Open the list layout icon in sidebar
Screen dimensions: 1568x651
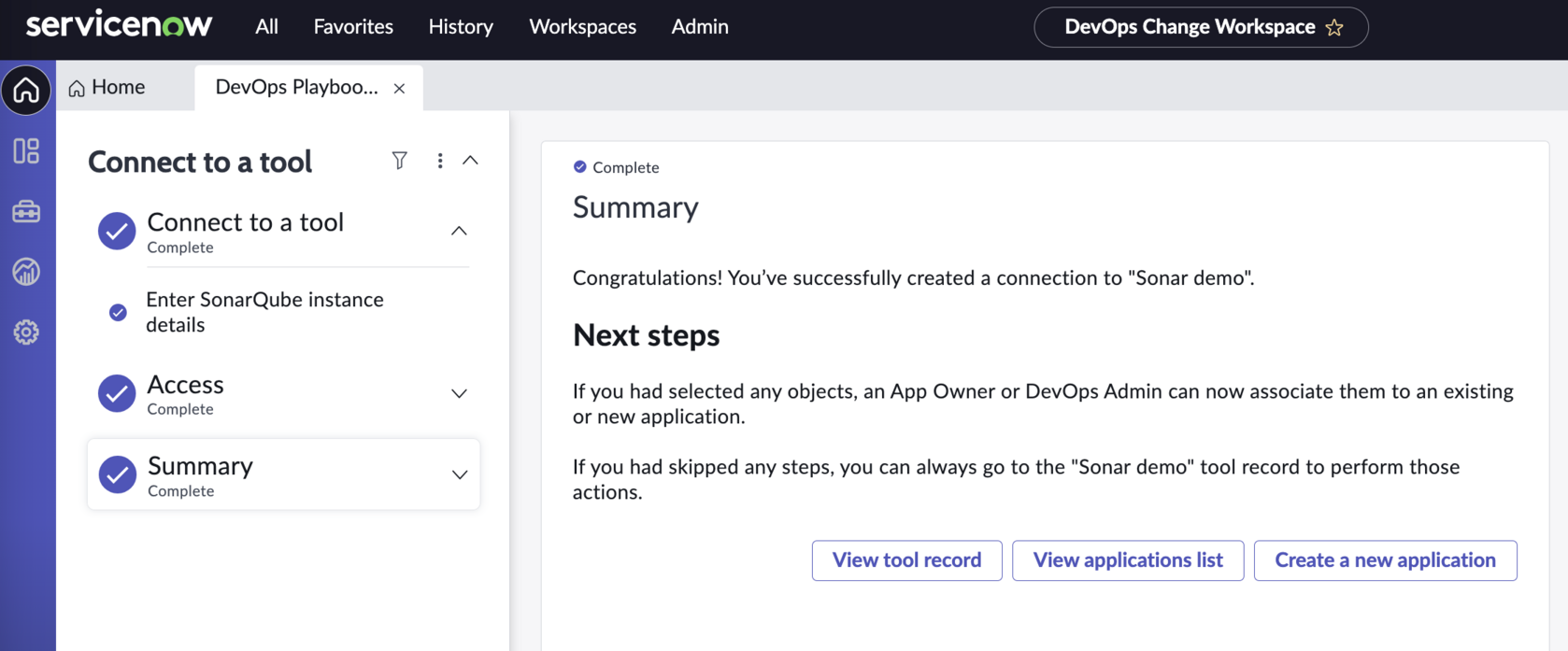26,150
